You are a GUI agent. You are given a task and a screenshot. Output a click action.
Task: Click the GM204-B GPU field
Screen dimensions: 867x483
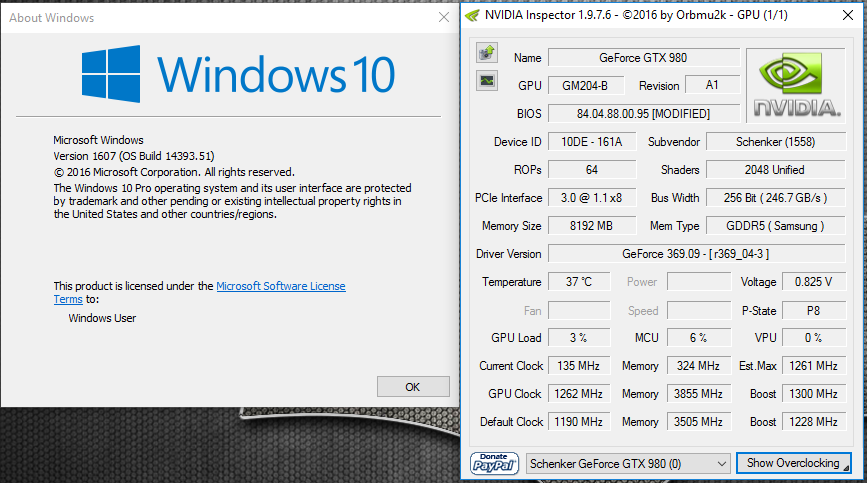(x=586, y=86)
